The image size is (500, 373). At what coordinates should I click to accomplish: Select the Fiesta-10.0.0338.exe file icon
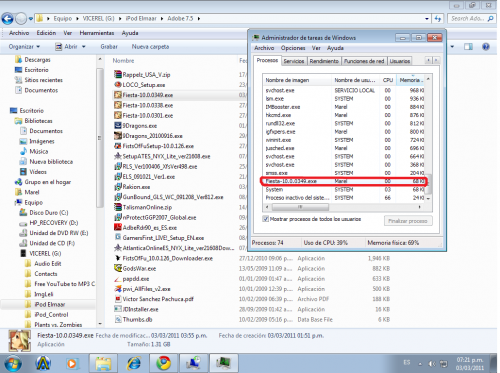pyautogui.click(x=118, y=105)
